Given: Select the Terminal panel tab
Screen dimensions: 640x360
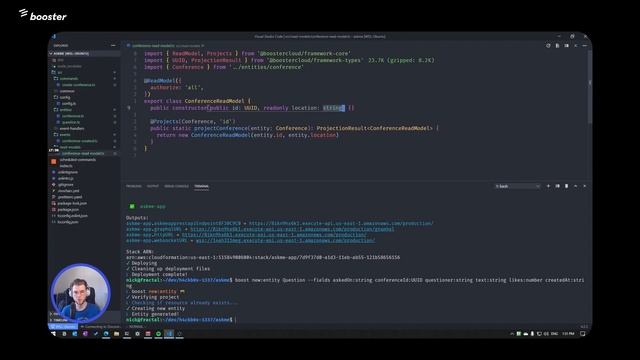Looking at the screenshot, I should point(201,186).
